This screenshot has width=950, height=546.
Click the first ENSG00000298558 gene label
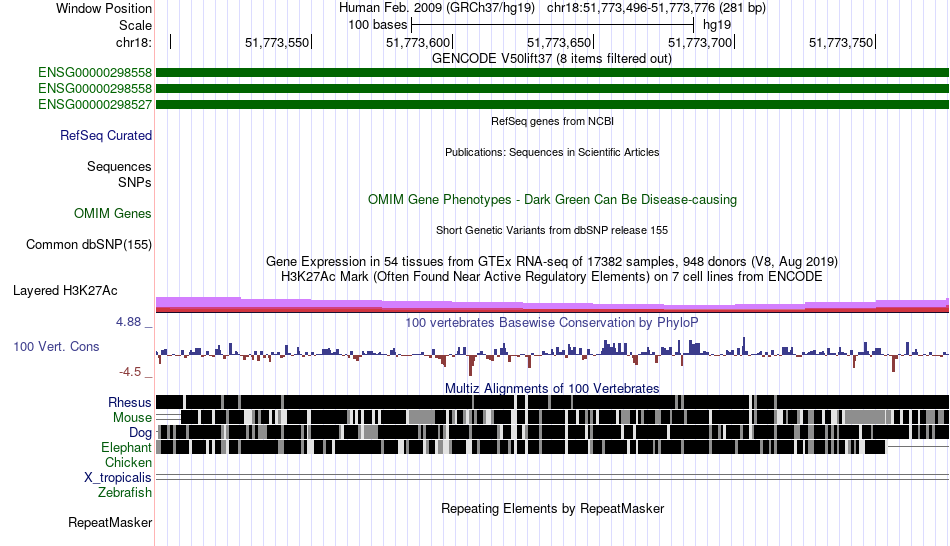(95, 73)
